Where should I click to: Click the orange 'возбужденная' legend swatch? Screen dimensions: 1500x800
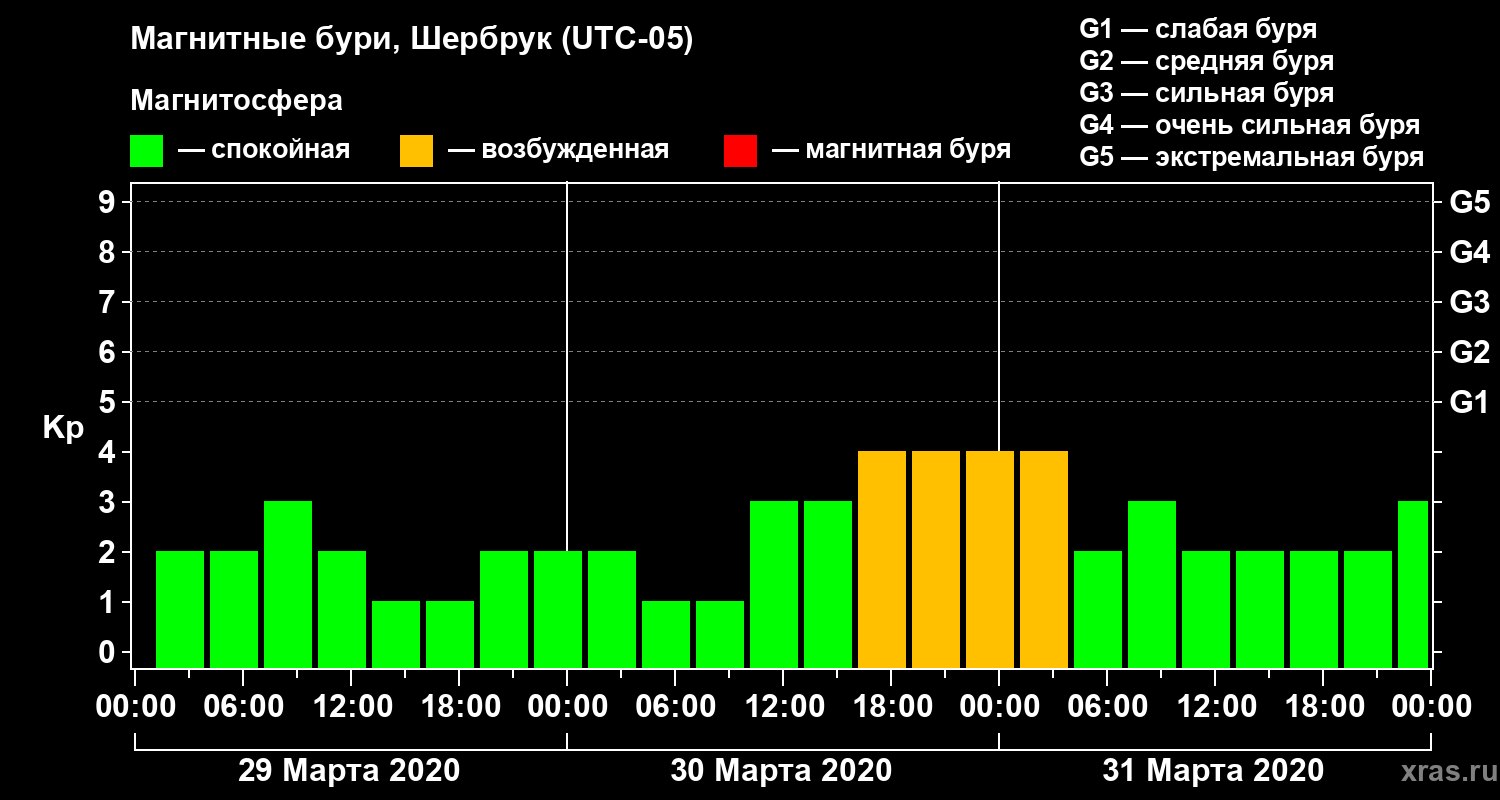tap(416, 151)
